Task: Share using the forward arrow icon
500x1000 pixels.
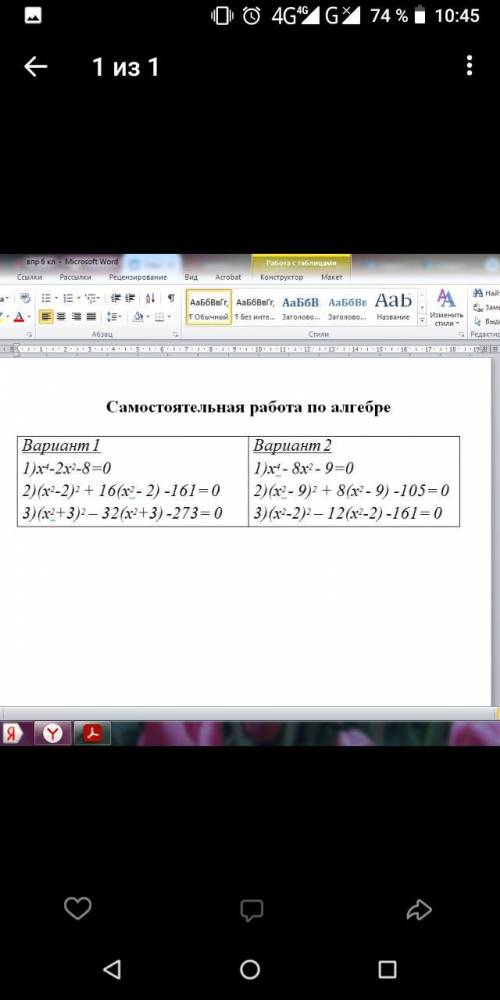Action: pos(419,909)
